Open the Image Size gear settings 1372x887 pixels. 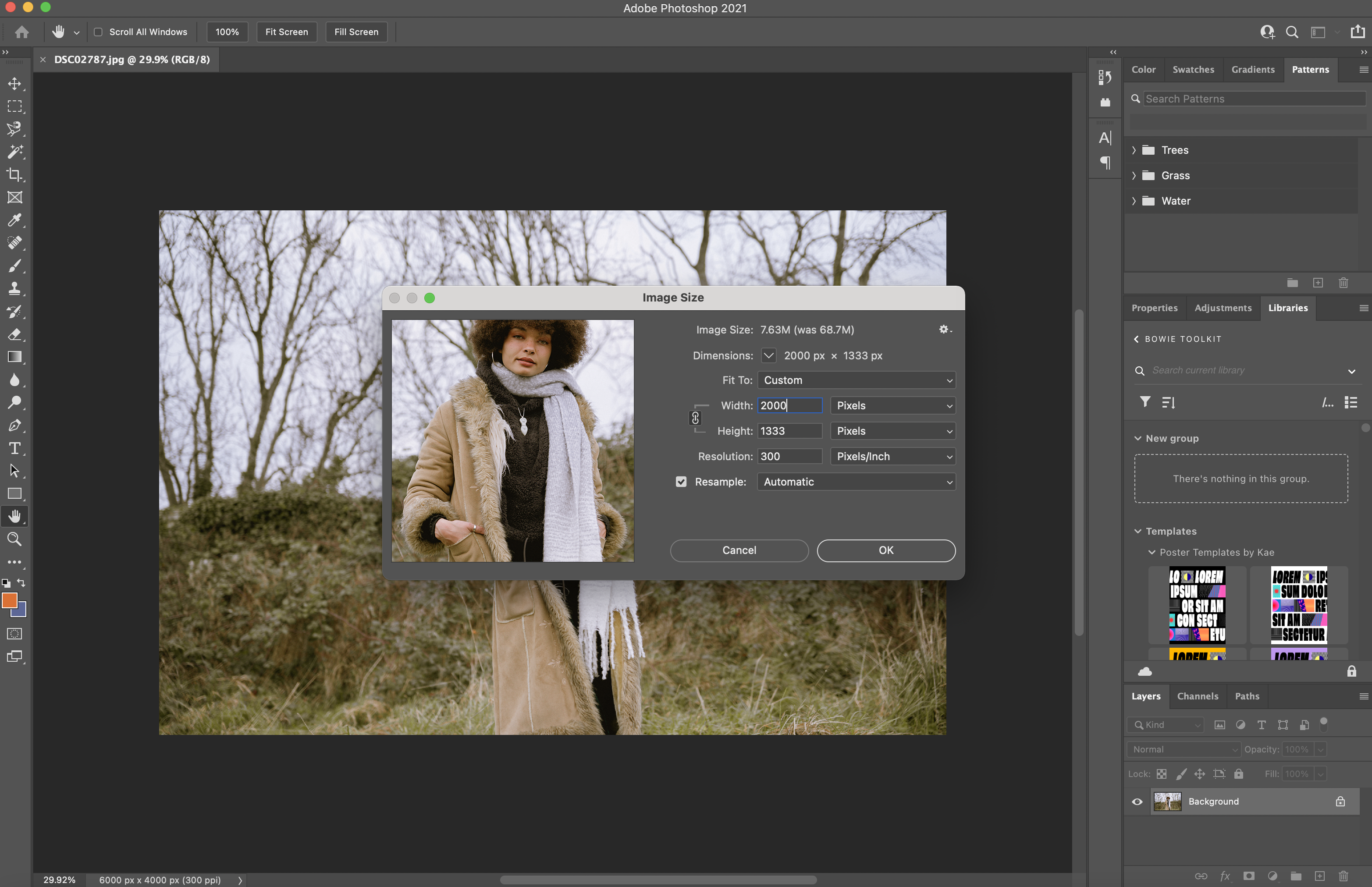(945, 330)
